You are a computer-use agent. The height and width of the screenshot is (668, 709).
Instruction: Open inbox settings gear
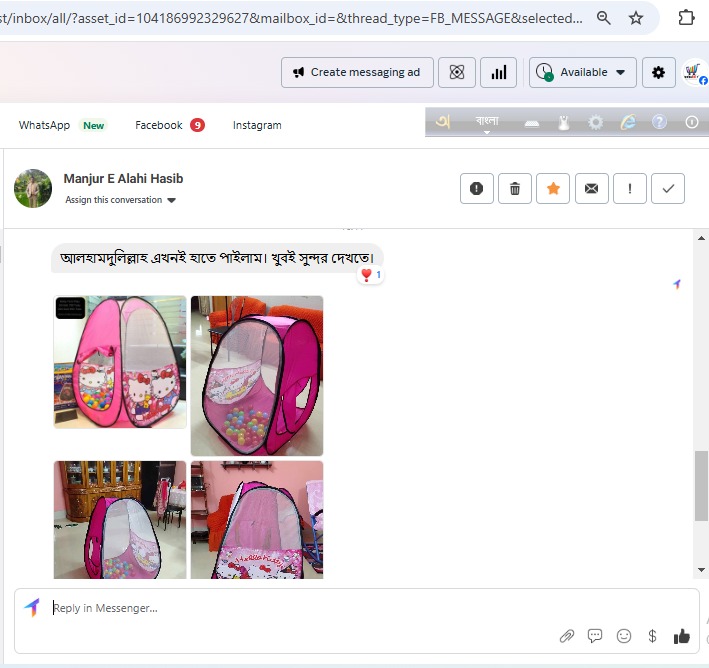pyautogui.click(x=657, y=72)
